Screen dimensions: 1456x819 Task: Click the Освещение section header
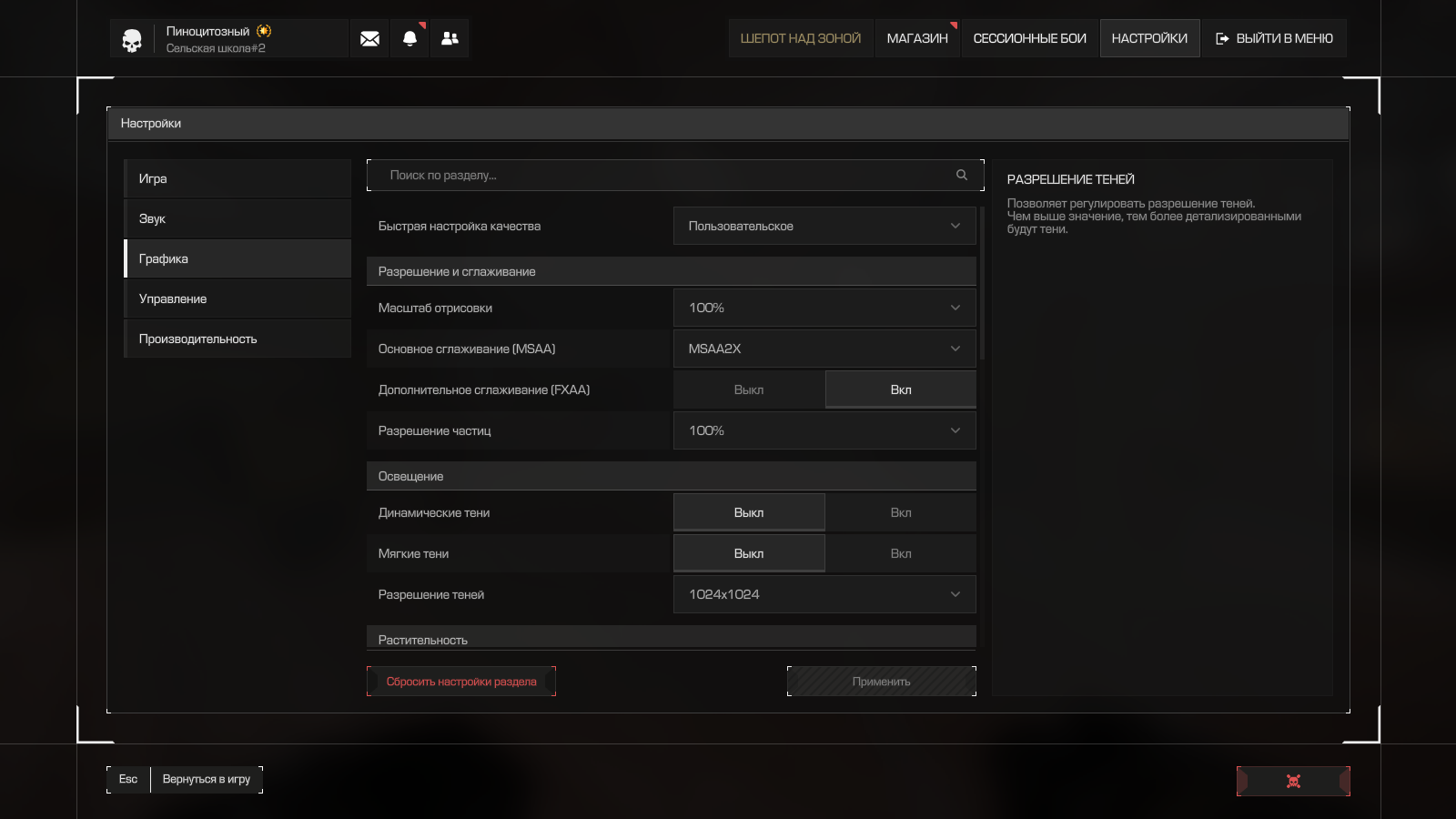click(x=672, y=476)
